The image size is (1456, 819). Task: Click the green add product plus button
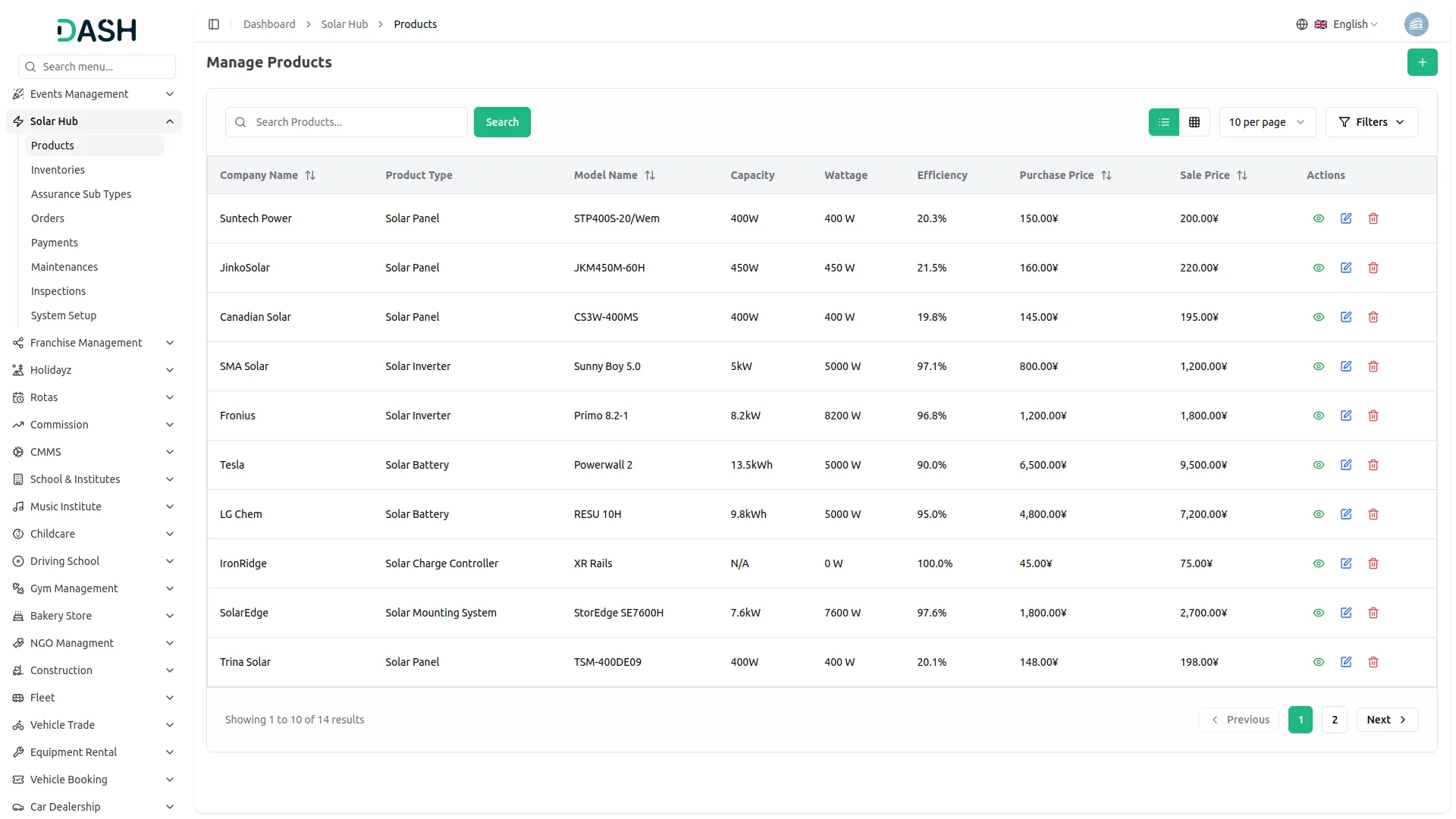click(1422, 62)
